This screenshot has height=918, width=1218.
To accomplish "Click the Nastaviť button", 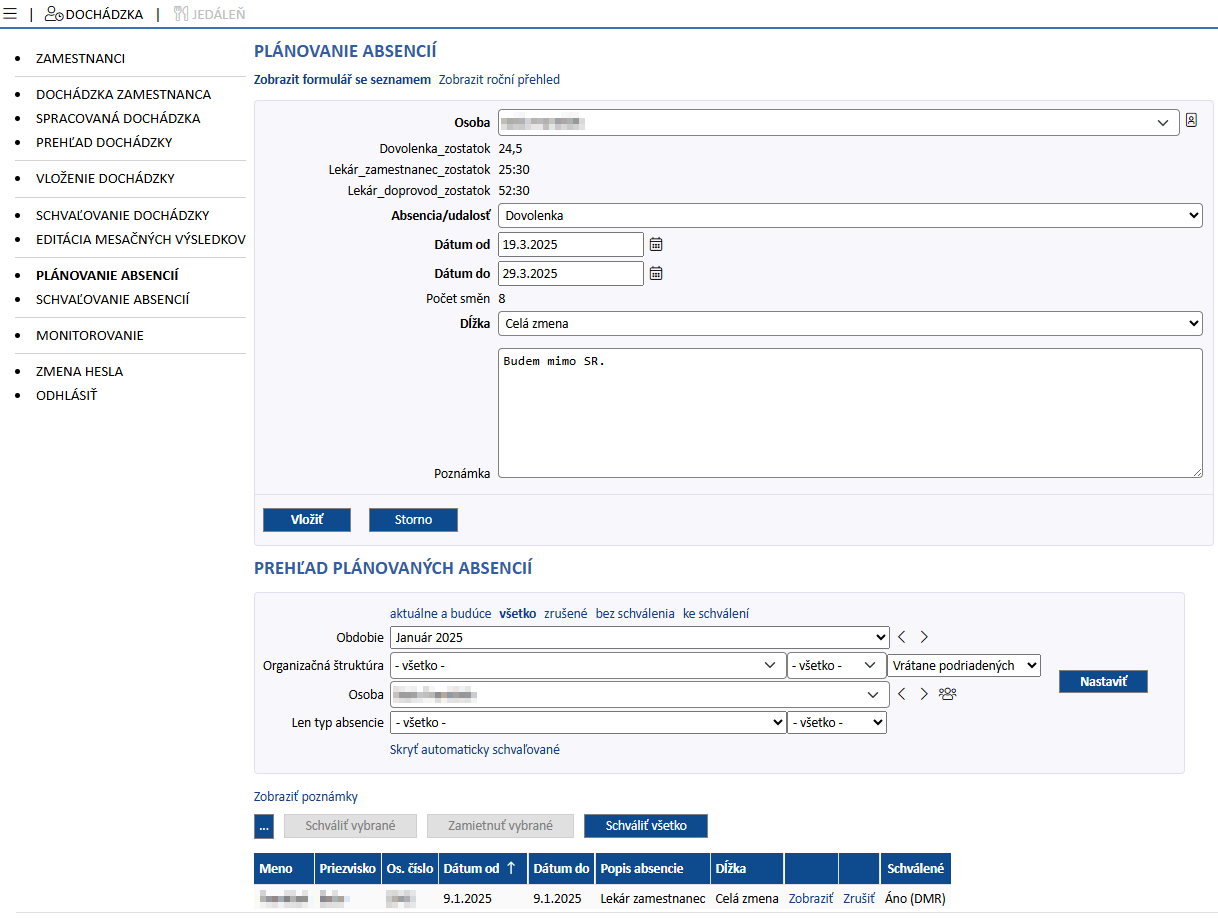I will coord(1103,681).
